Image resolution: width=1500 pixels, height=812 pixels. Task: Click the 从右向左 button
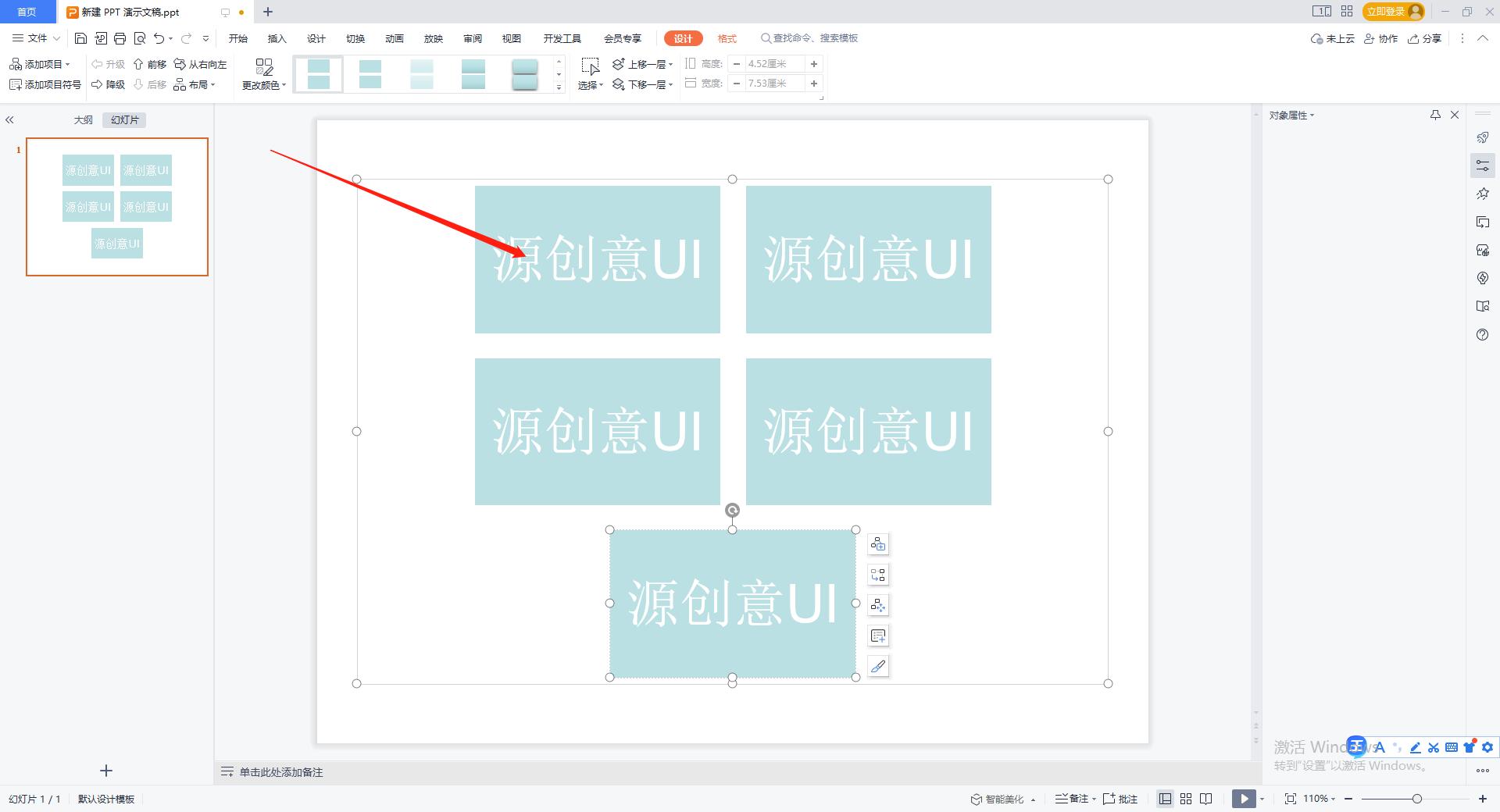point(201,64)
